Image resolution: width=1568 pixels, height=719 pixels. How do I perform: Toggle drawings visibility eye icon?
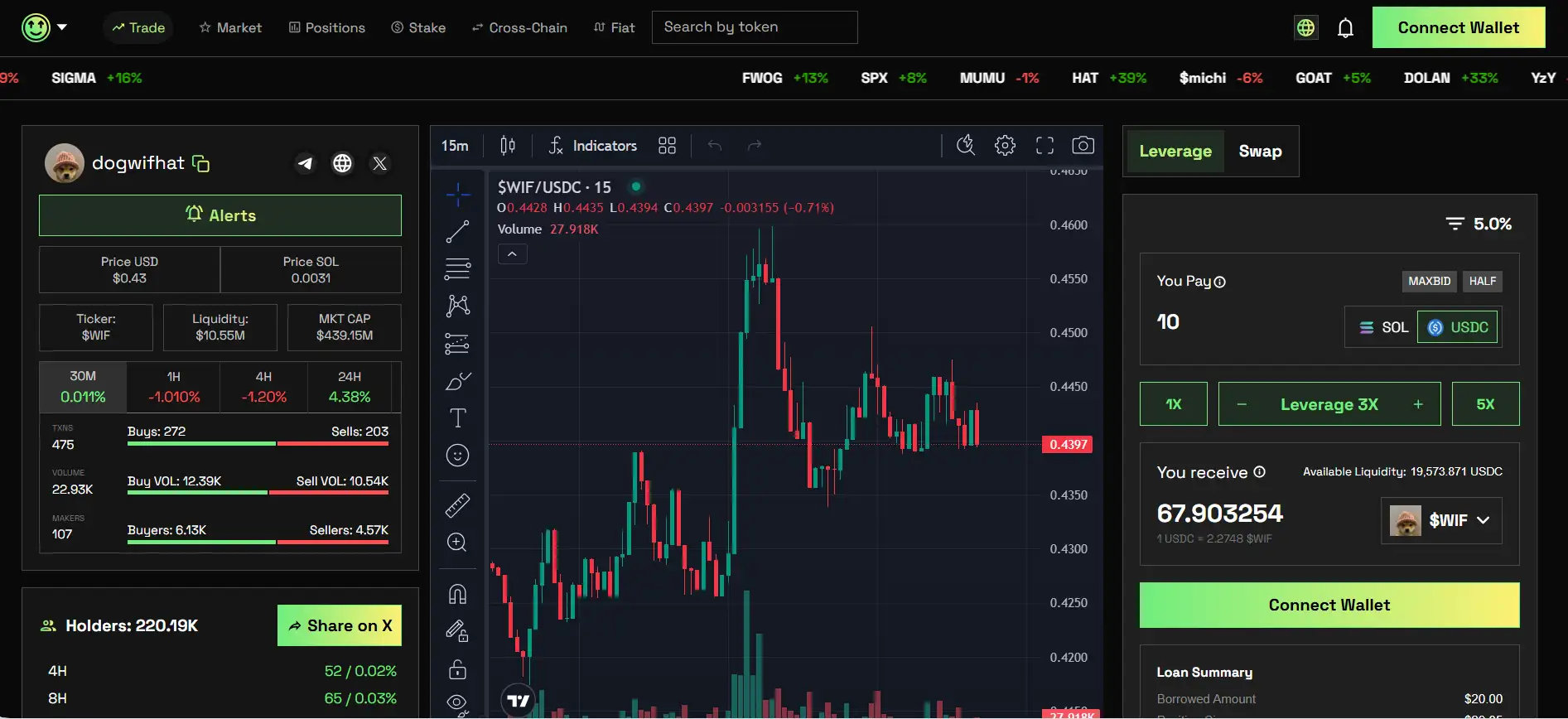point(457,703)
